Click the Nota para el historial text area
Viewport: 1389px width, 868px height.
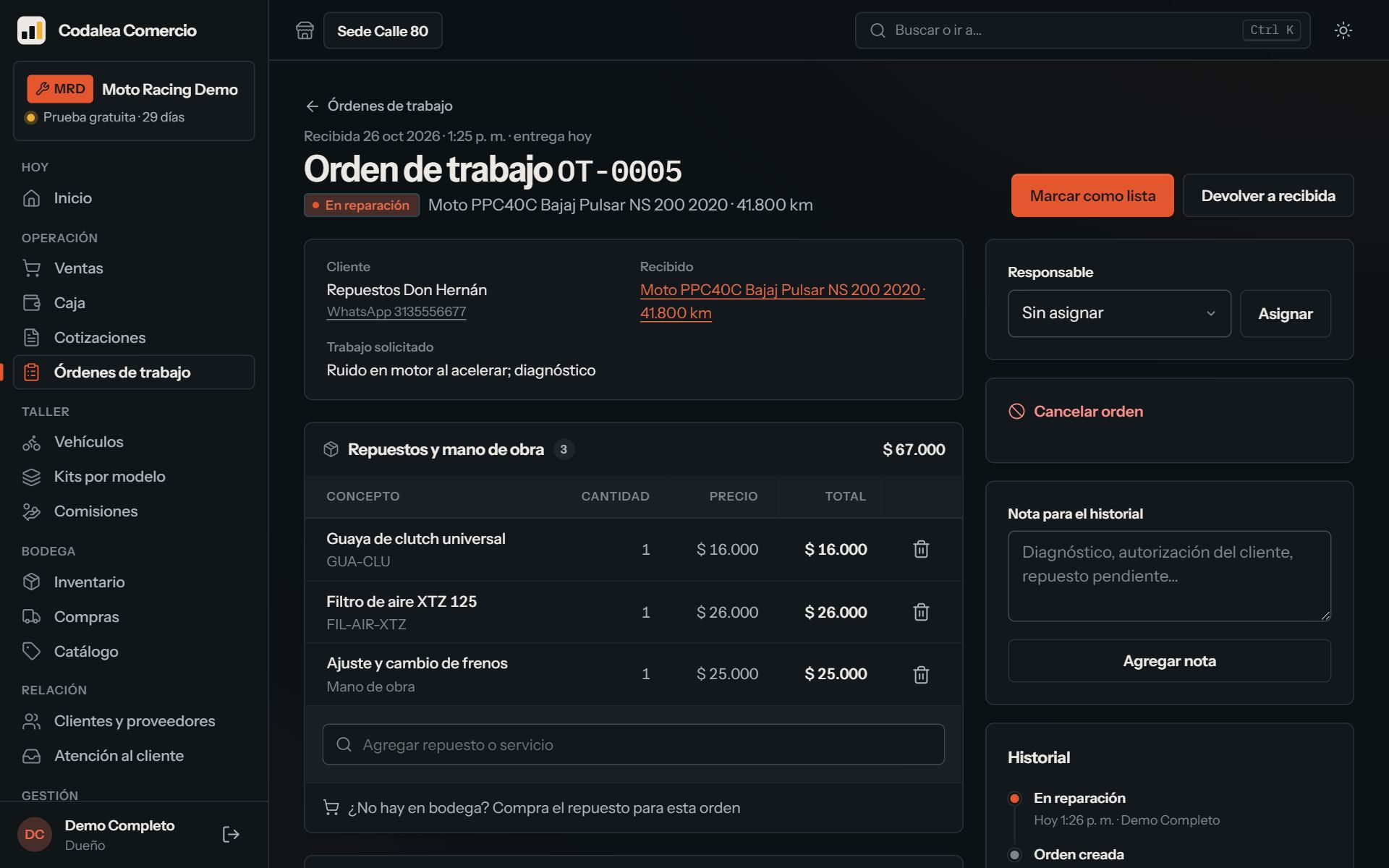pyautogui.click(x=1169, y=576)
